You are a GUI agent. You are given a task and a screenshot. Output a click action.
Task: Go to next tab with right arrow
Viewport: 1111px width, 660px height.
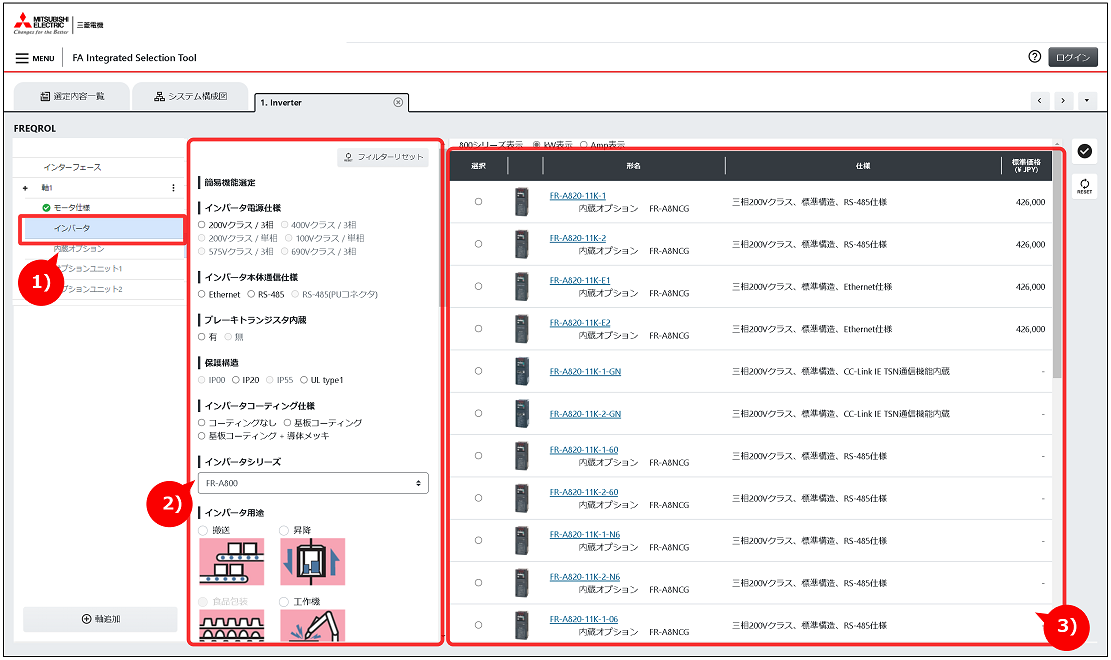tap(1063, 101)
